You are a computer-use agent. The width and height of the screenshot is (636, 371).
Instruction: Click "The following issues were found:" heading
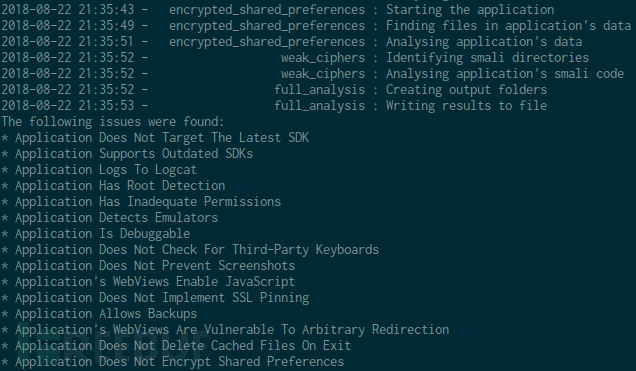[113, 122]
